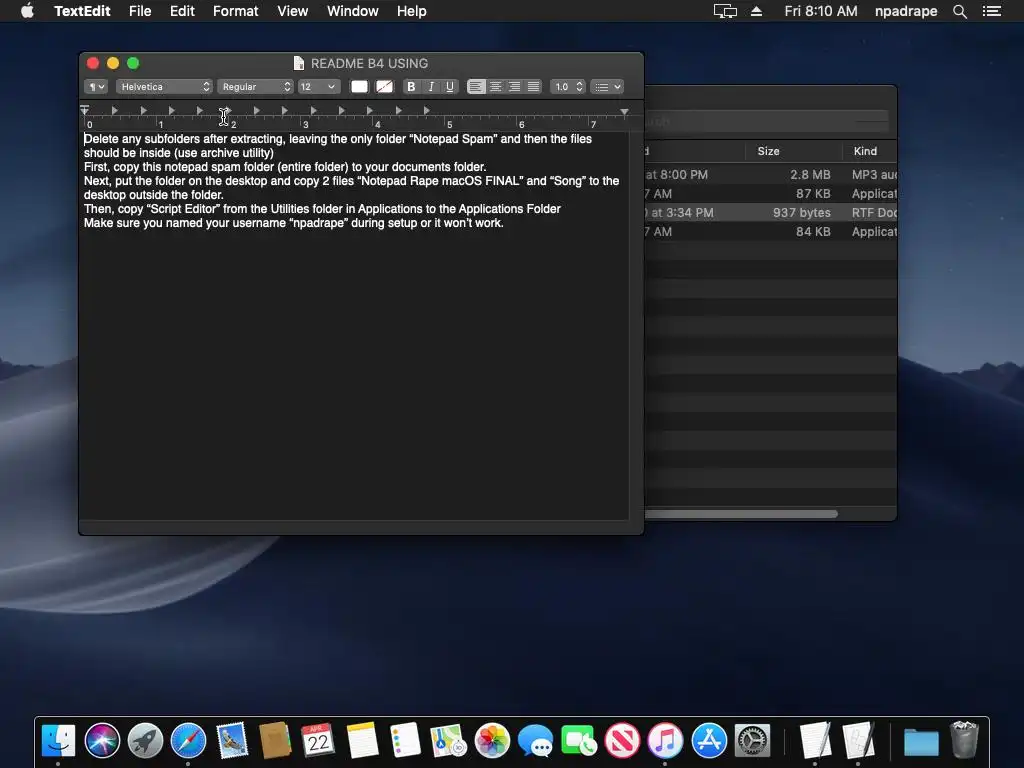Click the first ruler tab stop after the left margin
The width and height of the screenshot is (1024, 768).
pos(114,110)
